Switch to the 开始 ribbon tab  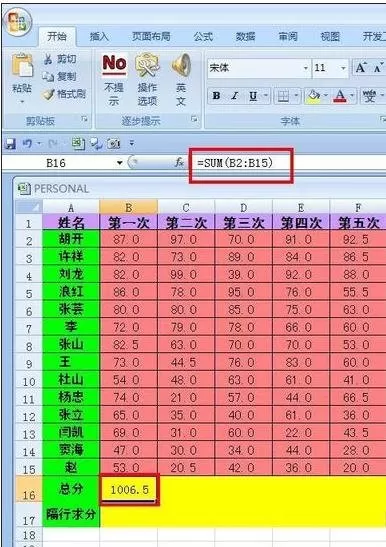coord(57,36)
